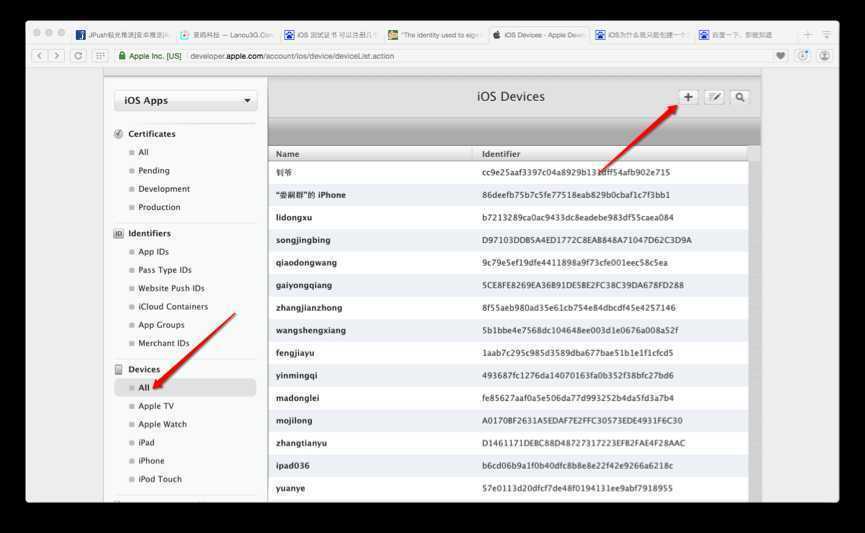Open the search magnifier in iOS Devices
Image resolution: width=865 pixels, height=533 pixels.
[740, 97]
